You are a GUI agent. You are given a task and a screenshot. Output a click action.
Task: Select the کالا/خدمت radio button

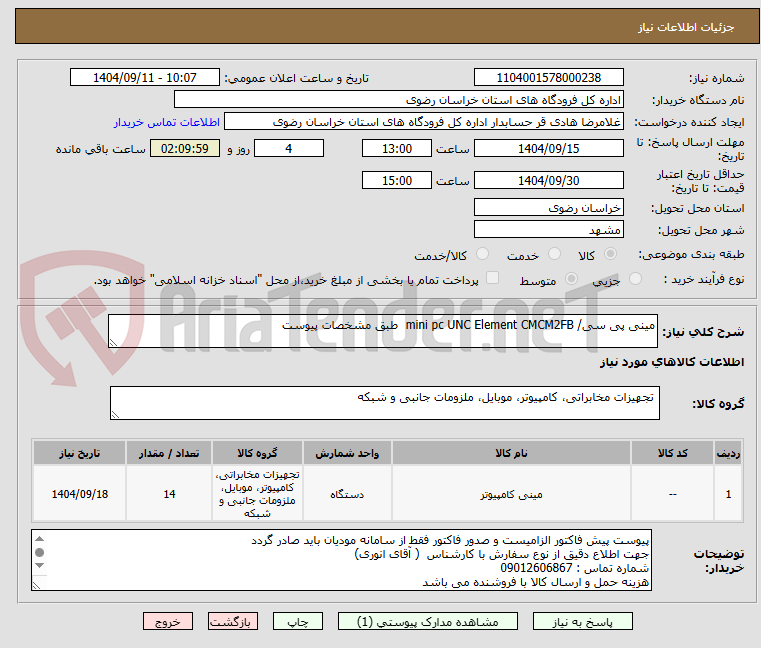(482, 254)
